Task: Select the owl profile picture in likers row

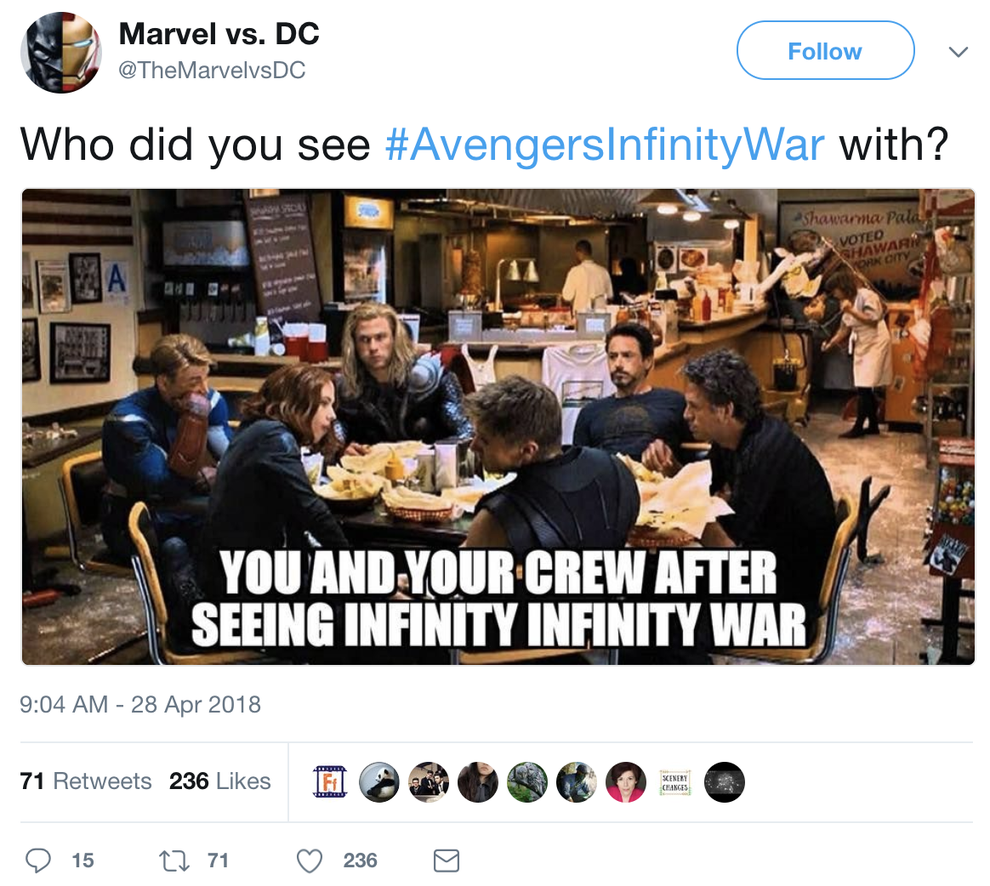Action: click(524, 782)
